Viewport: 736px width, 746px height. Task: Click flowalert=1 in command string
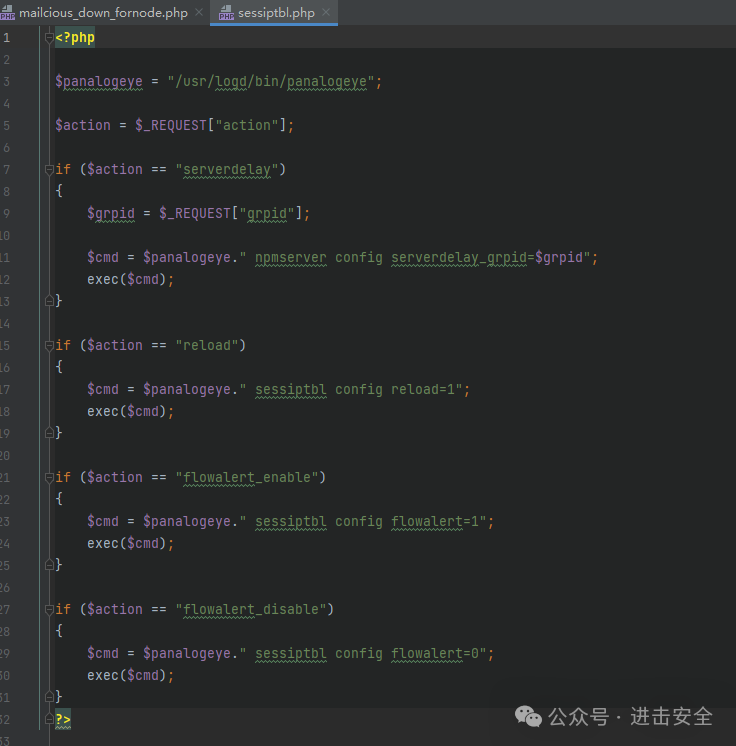click(435, 521)
